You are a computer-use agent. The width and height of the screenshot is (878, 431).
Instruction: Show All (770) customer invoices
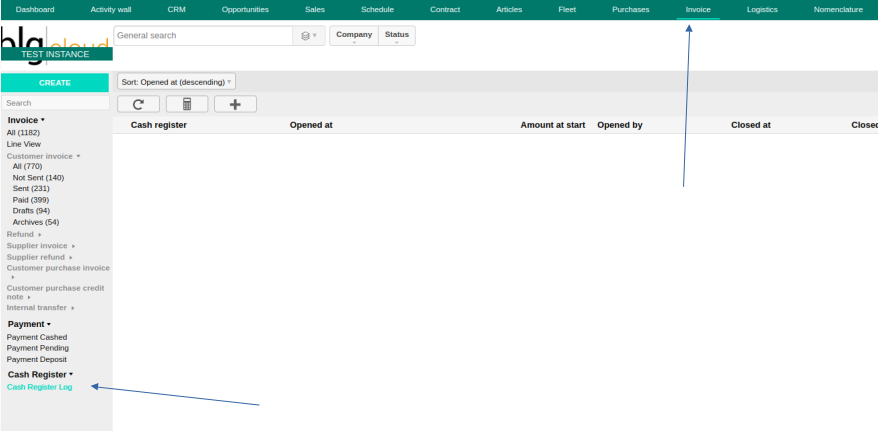click(27, 166)
